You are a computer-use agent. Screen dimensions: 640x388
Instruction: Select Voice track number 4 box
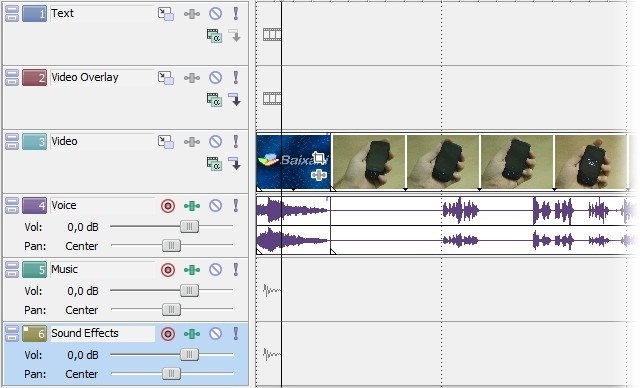[x=34, y=206]
